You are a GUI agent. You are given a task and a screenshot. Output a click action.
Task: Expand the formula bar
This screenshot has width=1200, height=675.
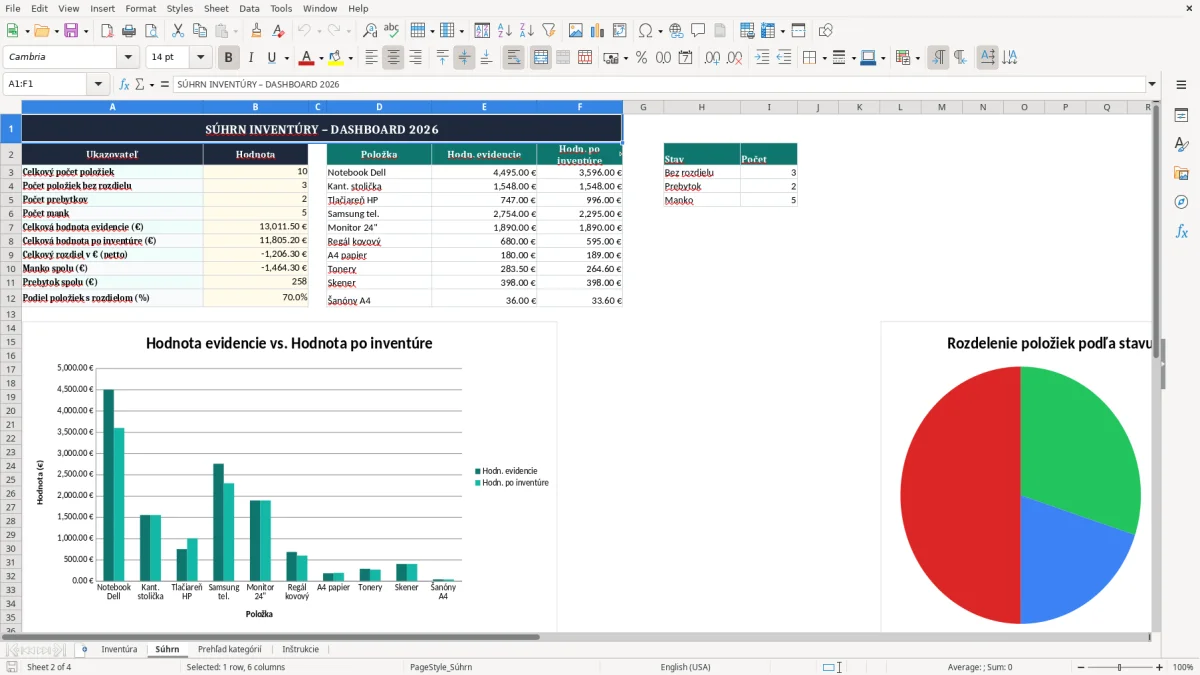(x=1152, y=84)
